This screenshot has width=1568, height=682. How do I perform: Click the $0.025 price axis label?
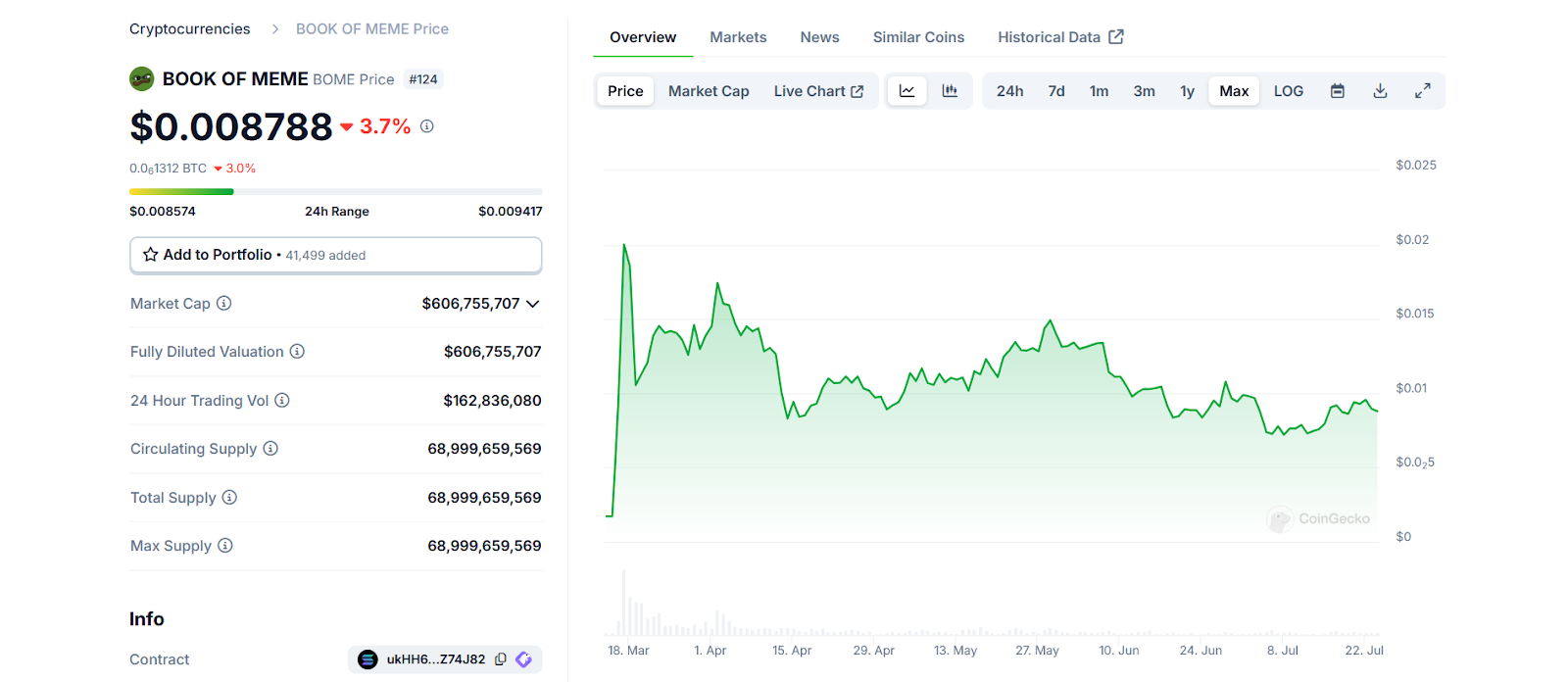(x=1416, y=165)
